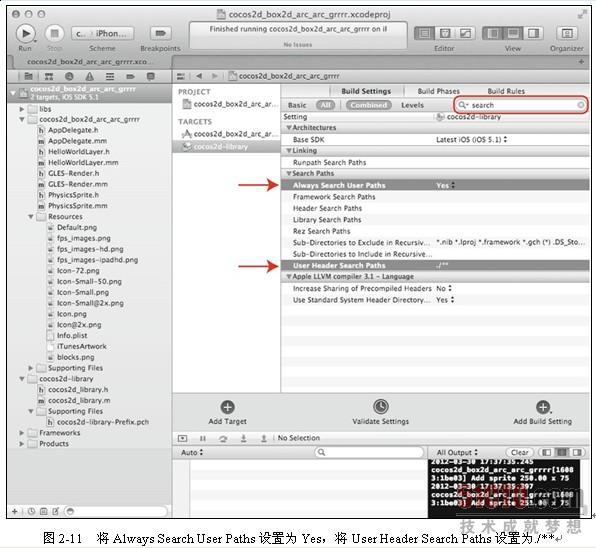The height and width of the screenshot is (548, 596).
Task: Toggle the Debug area view button
Action: pos(513,33)
